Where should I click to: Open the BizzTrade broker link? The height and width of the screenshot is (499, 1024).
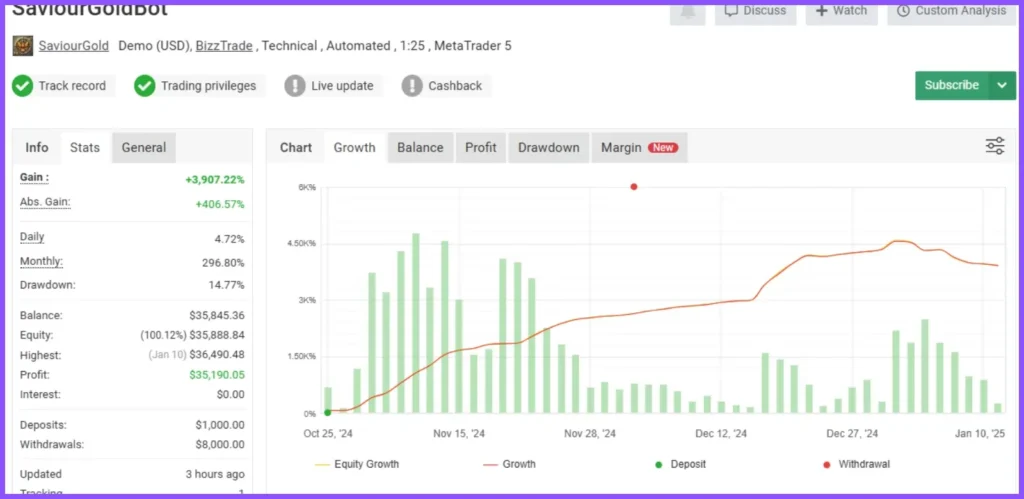tap(223, 46)
